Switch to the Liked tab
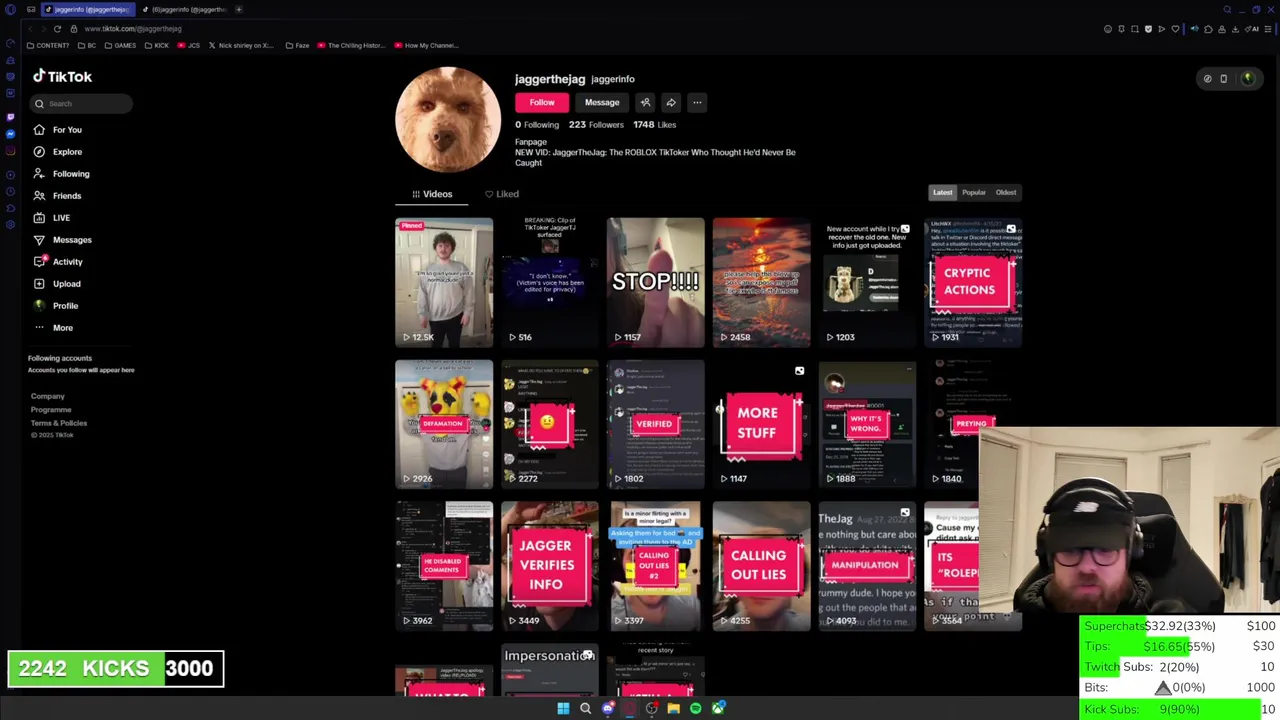Image resolution: width=1280 pixels, height=720 pixels. [502, 194]
